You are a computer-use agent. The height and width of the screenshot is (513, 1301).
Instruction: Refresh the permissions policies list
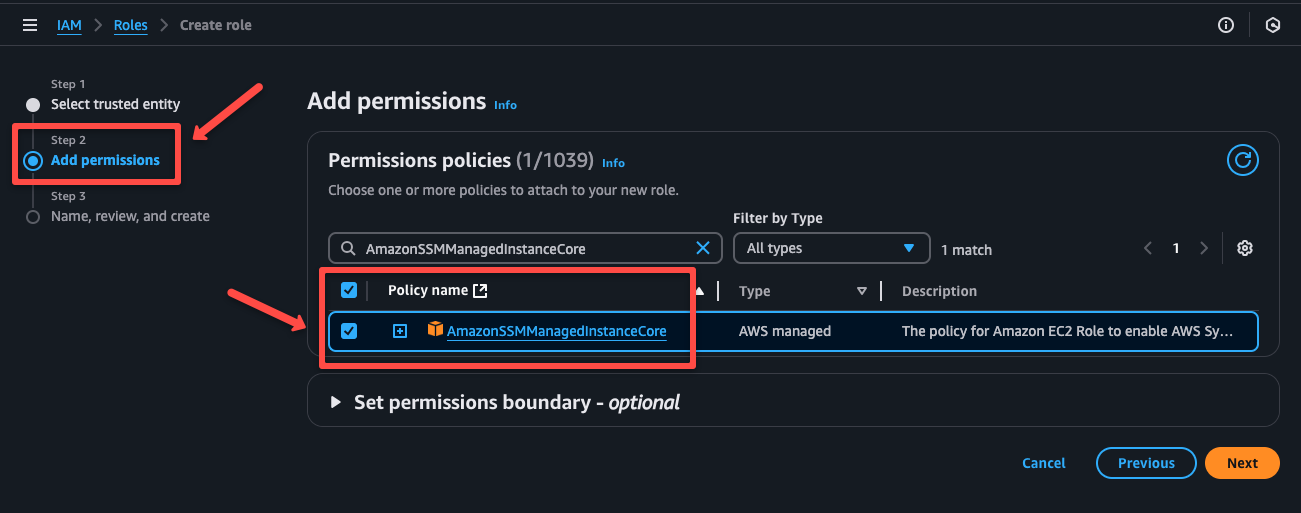[1242, 159]
